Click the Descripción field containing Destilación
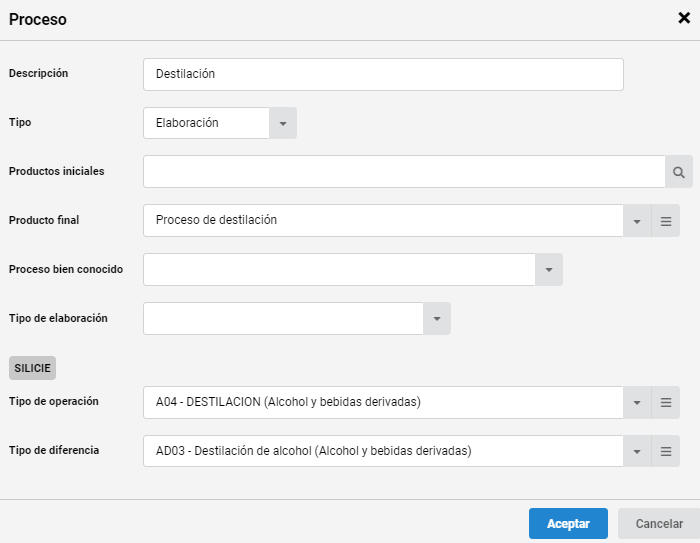 tap(383, 74)
